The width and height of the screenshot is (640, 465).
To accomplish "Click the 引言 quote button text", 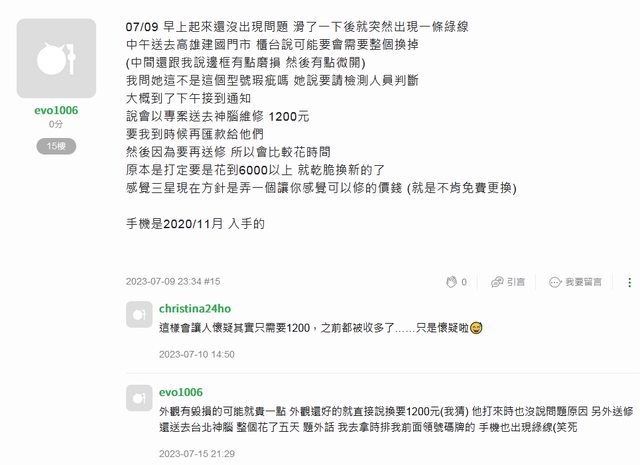I will click(x=516, y=282).
